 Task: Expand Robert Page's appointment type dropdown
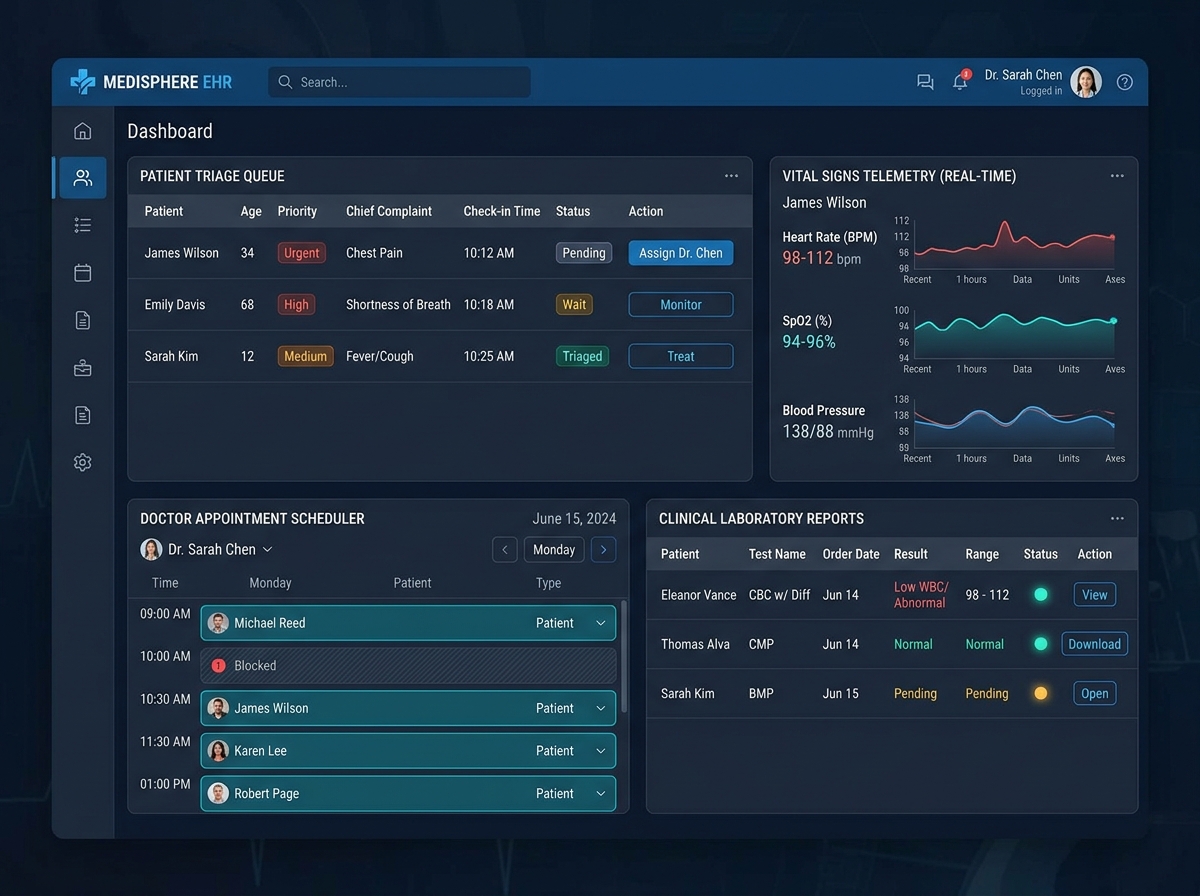601,793
